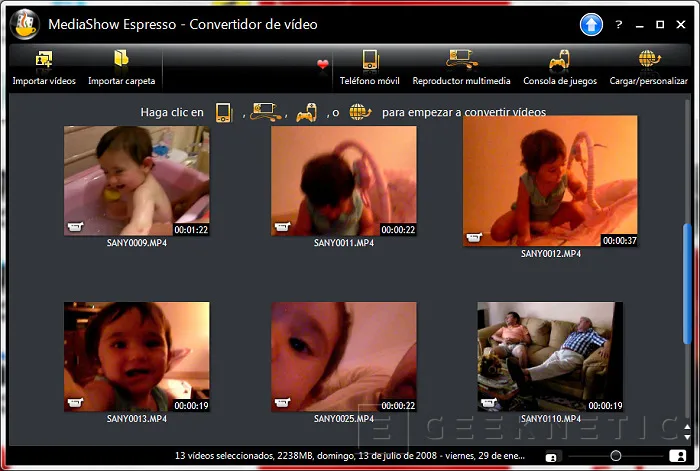
Task: Click the phone icon in the hint line
Action: pyautogui.click(x=224, y=113)
